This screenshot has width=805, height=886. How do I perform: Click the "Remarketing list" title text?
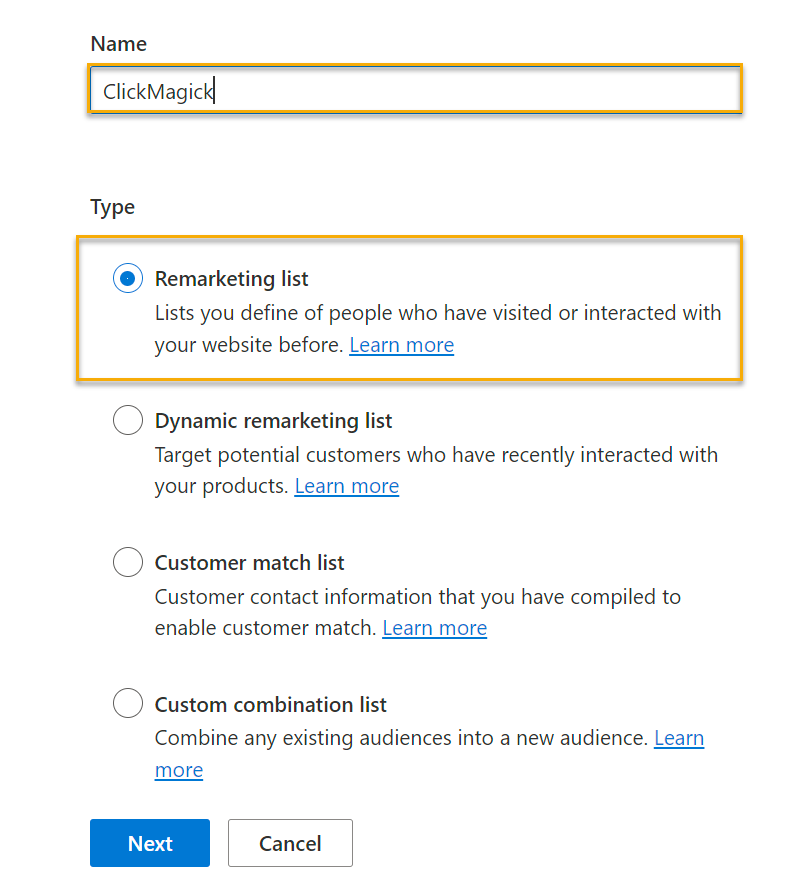coord(231,279)
